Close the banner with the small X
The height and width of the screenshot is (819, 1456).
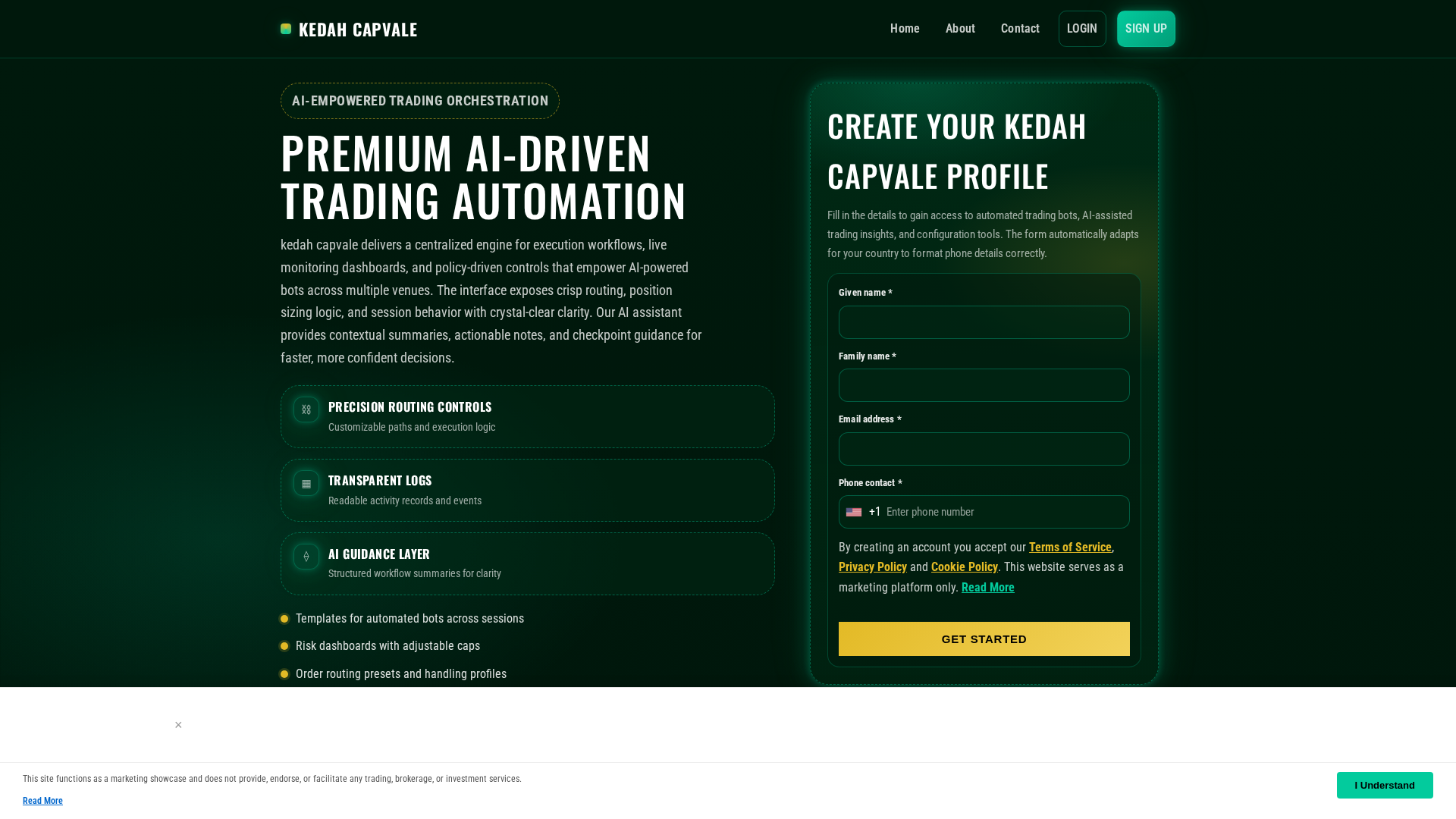178,725
